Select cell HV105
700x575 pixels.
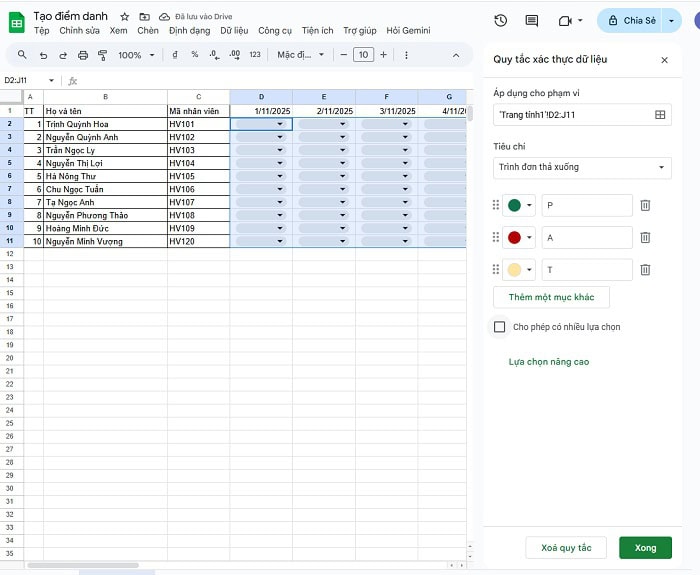pos(199,176)
